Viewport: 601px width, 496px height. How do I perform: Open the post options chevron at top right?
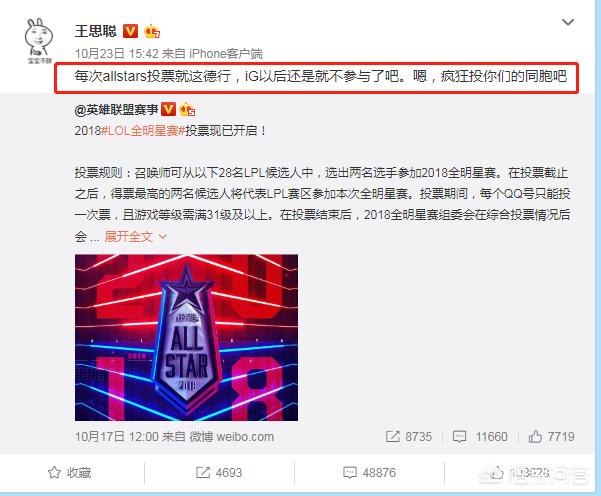[x=568, y=22]
